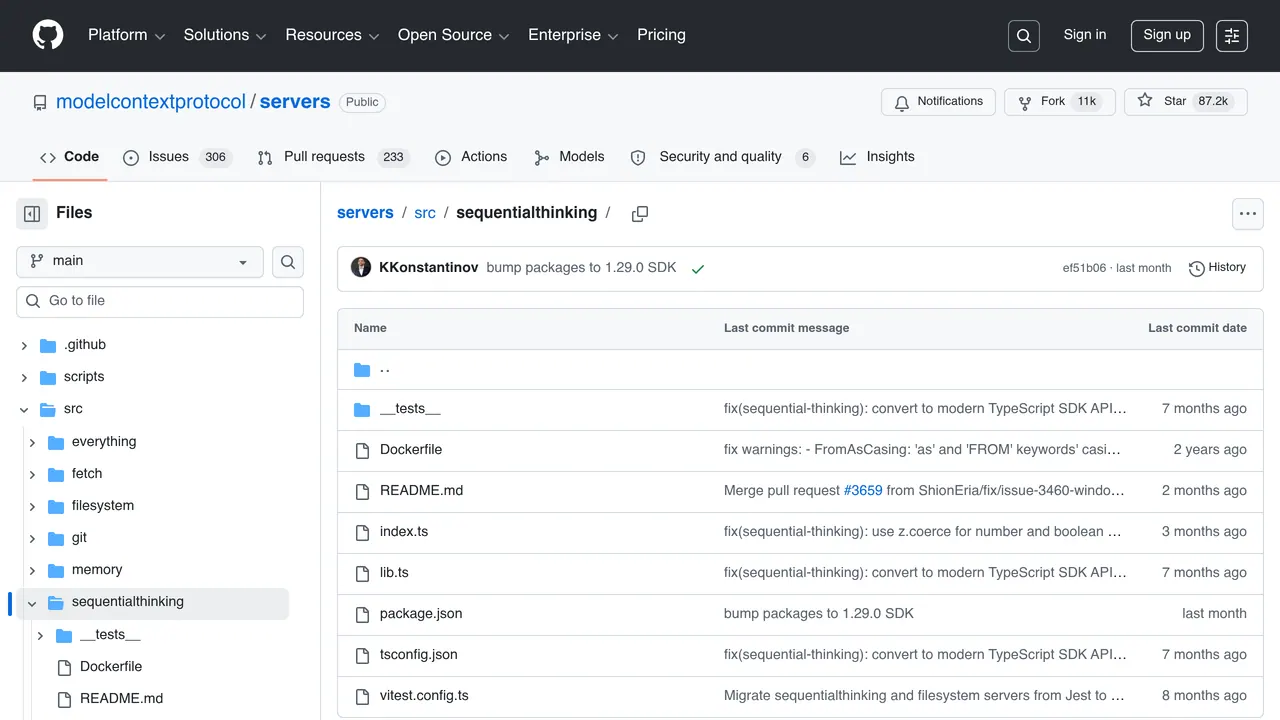
Task: Copy the path using copy icon
Action: (640, 214)
